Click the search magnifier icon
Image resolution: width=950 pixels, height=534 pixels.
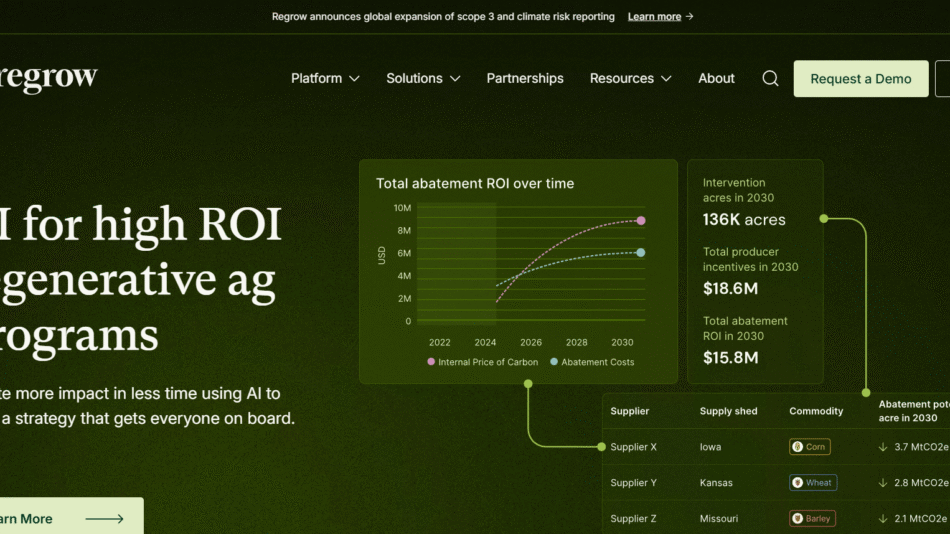click(x=770, y=78)
